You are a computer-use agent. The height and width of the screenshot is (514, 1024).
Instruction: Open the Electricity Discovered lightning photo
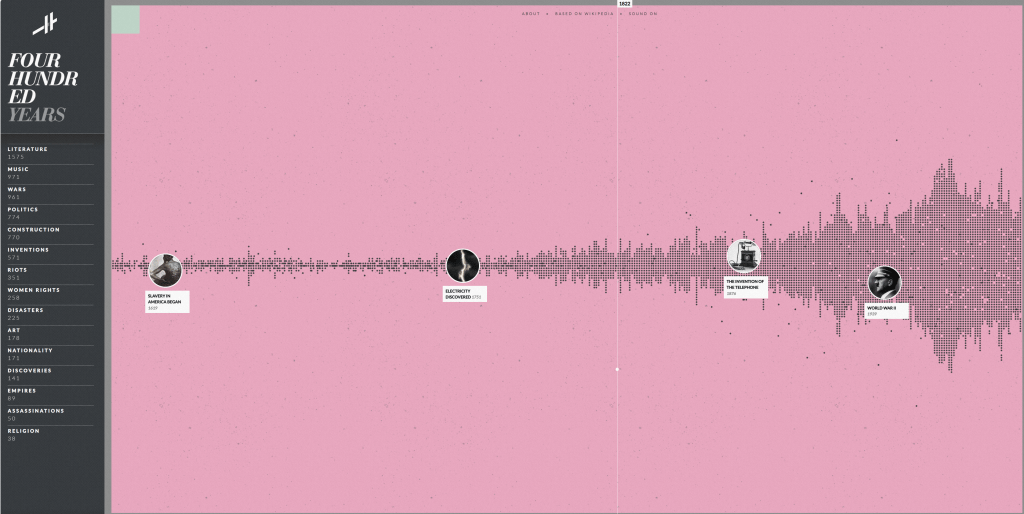[x=462, y=266]
